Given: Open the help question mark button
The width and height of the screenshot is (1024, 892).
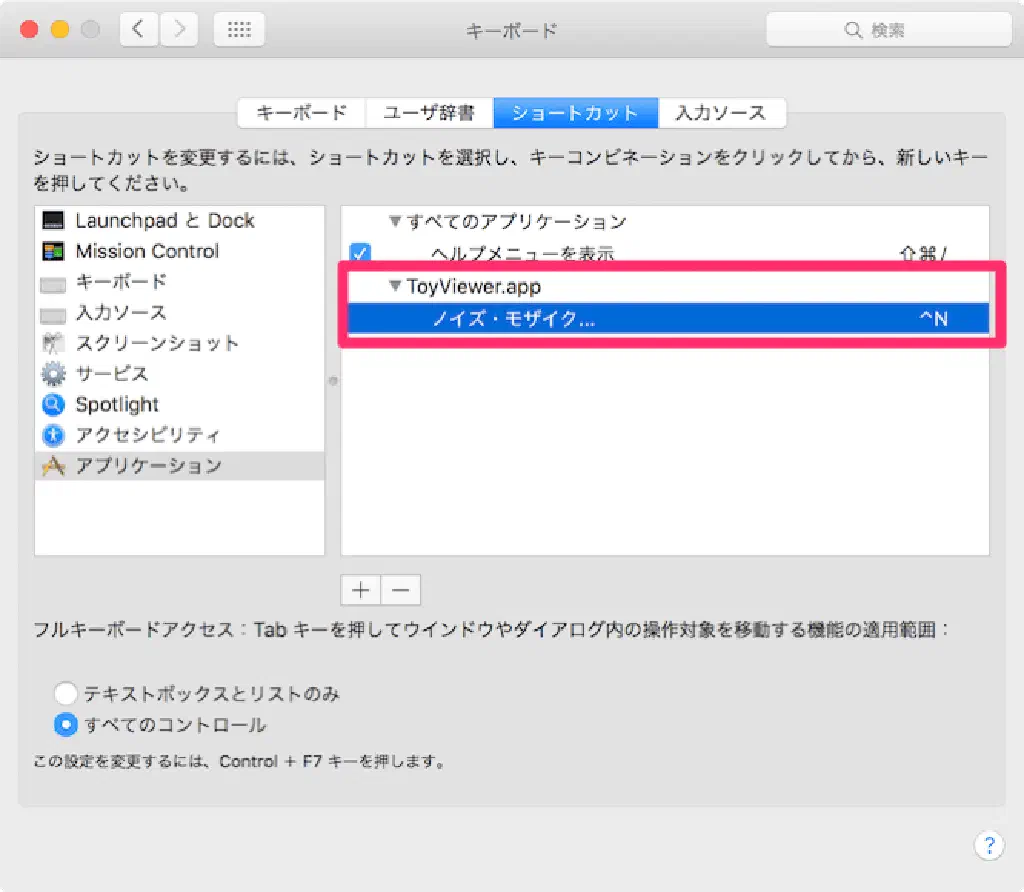Looking at the screenshot, I should point(988,846).
